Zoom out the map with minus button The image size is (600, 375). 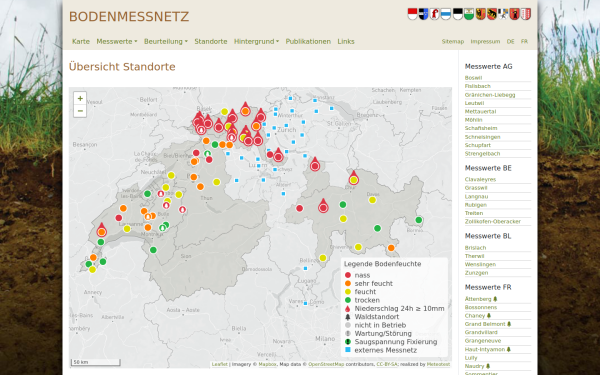click(80, 111)
